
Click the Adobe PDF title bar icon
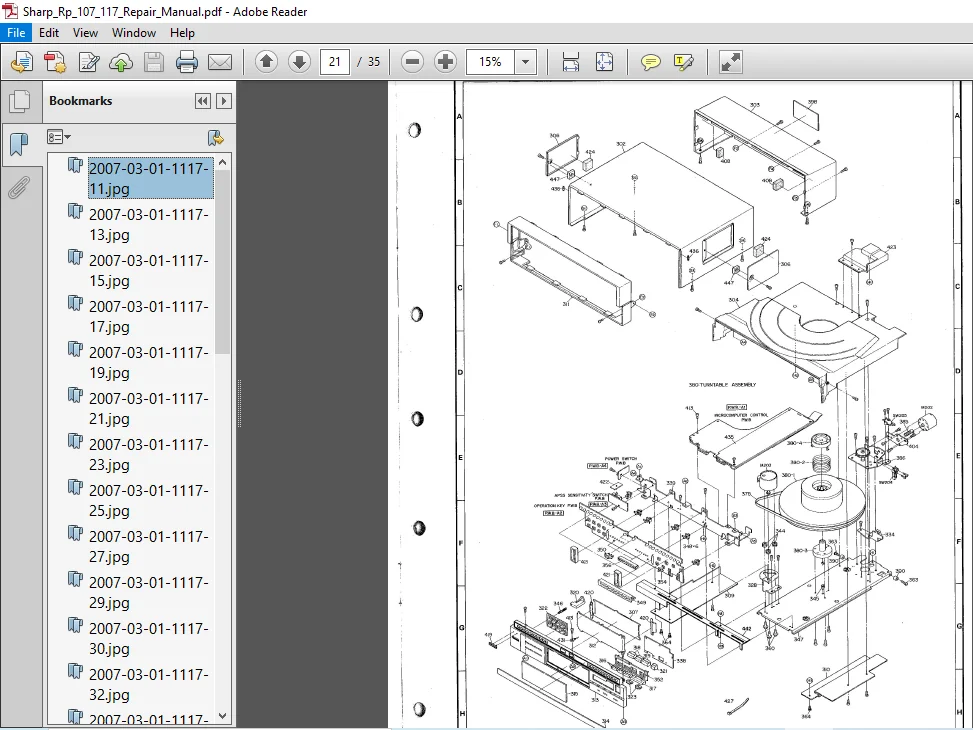(11, 11)
